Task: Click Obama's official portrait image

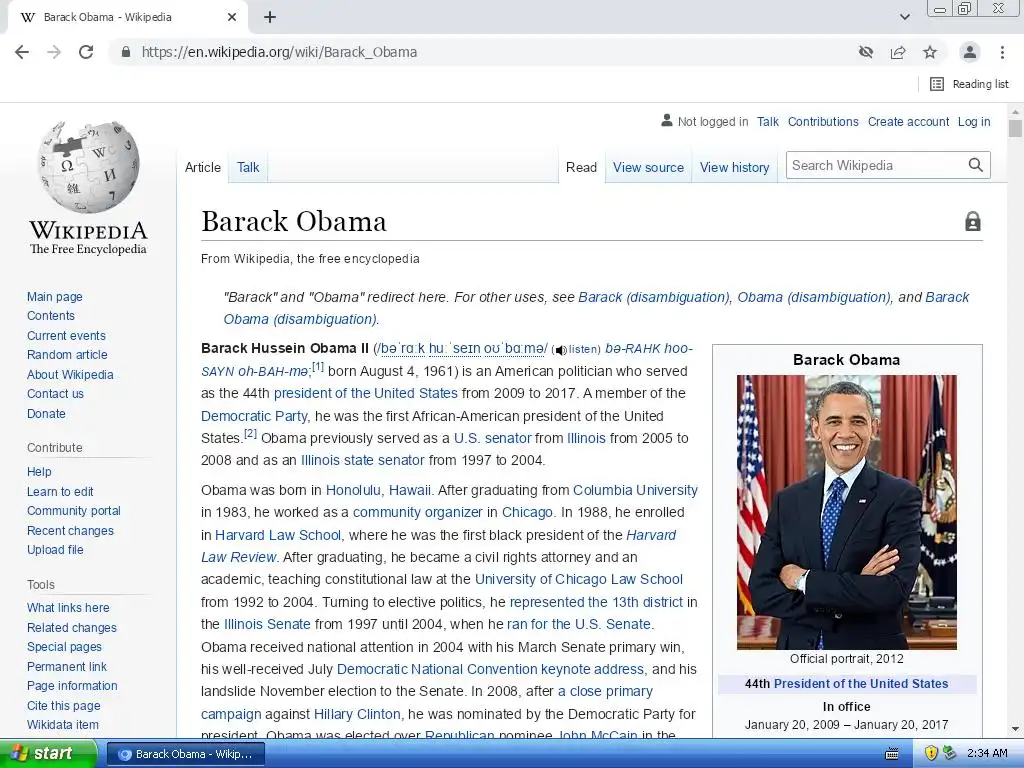Action: [847, 512]
